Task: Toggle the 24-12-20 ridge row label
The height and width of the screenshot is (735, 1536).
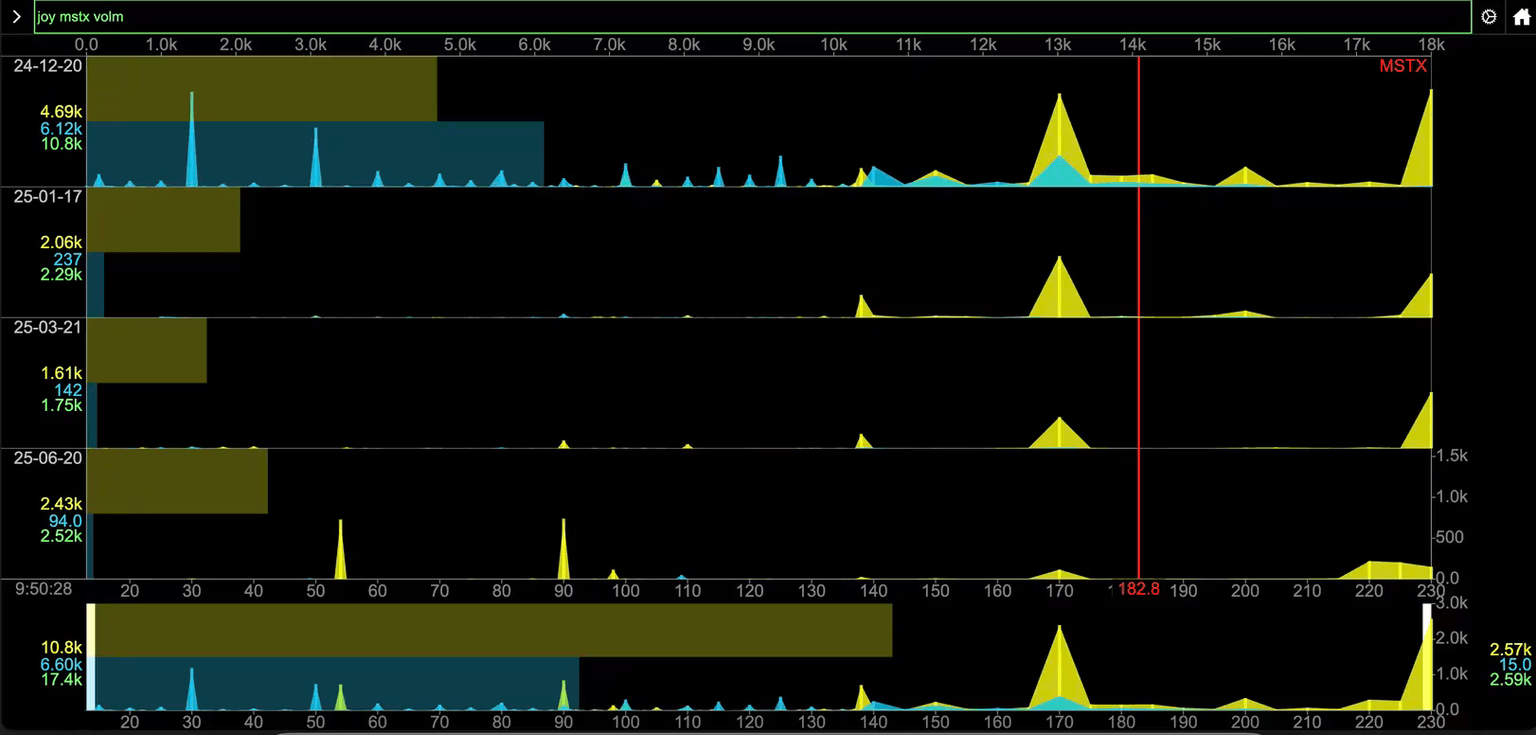Action: [46, 66]
